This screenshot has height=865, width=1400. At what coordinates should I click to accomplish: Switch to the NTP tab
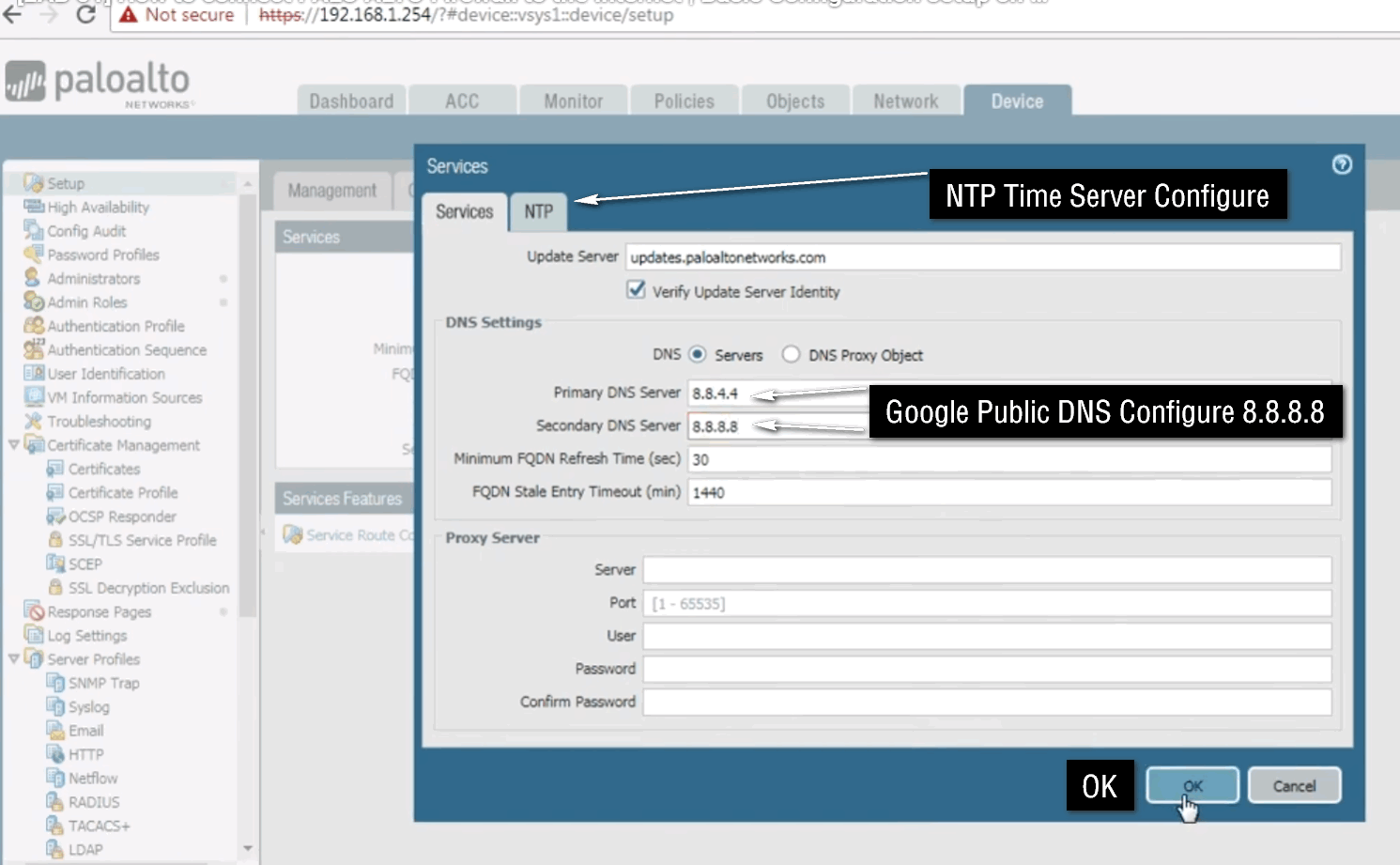click(538, 212)
